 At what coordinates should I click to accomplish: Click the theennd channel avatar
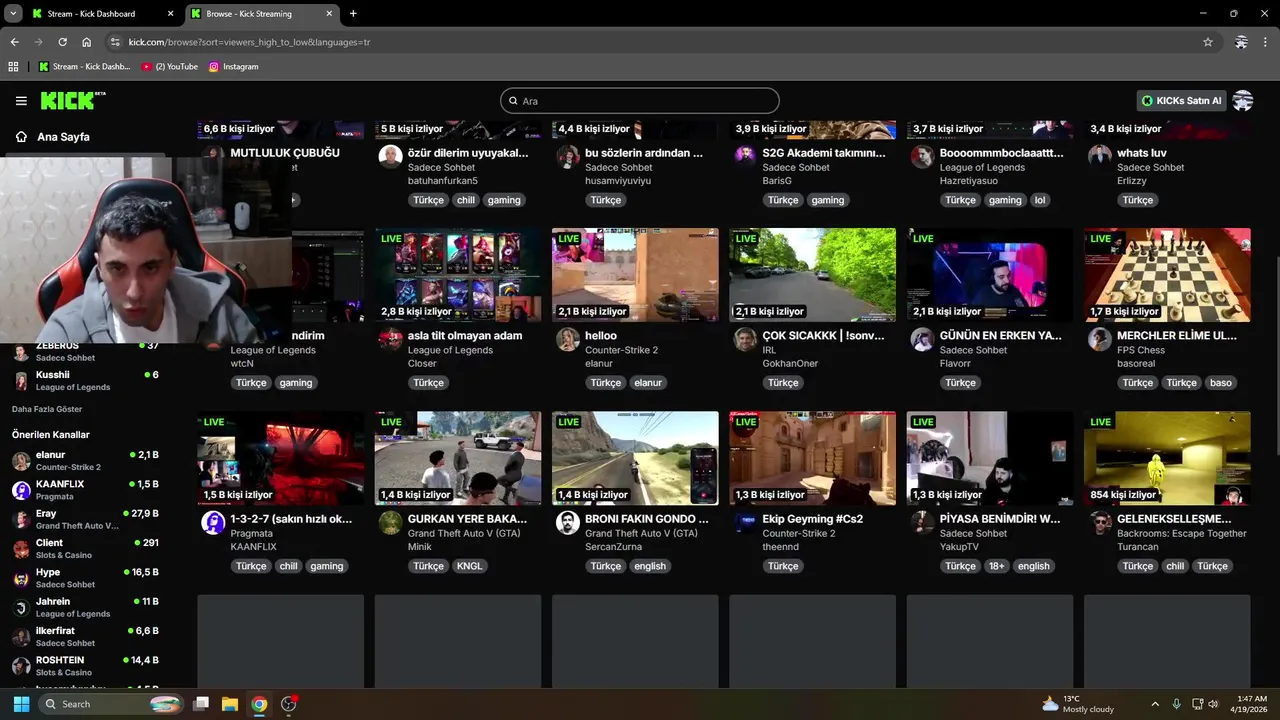(x=745, y=523)
